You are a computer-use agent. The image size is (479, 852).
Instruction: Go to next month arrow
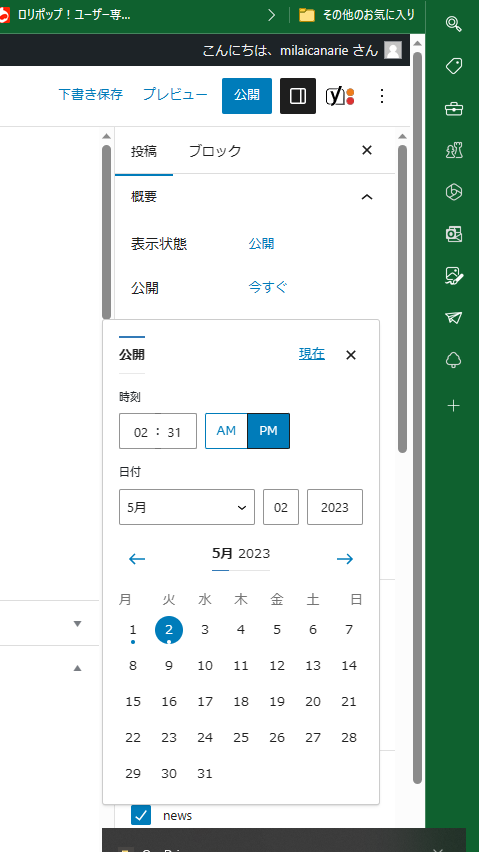click(x=345, y=559)
